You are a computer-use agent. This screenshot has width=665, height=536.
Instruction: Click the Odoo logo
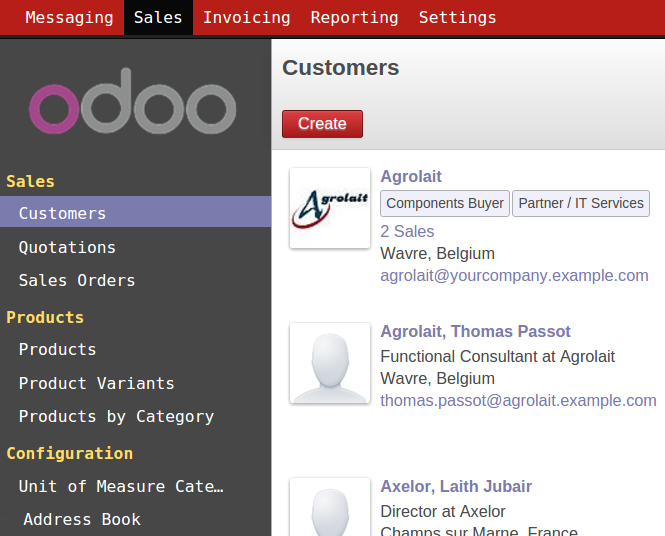tap(132, 101)
